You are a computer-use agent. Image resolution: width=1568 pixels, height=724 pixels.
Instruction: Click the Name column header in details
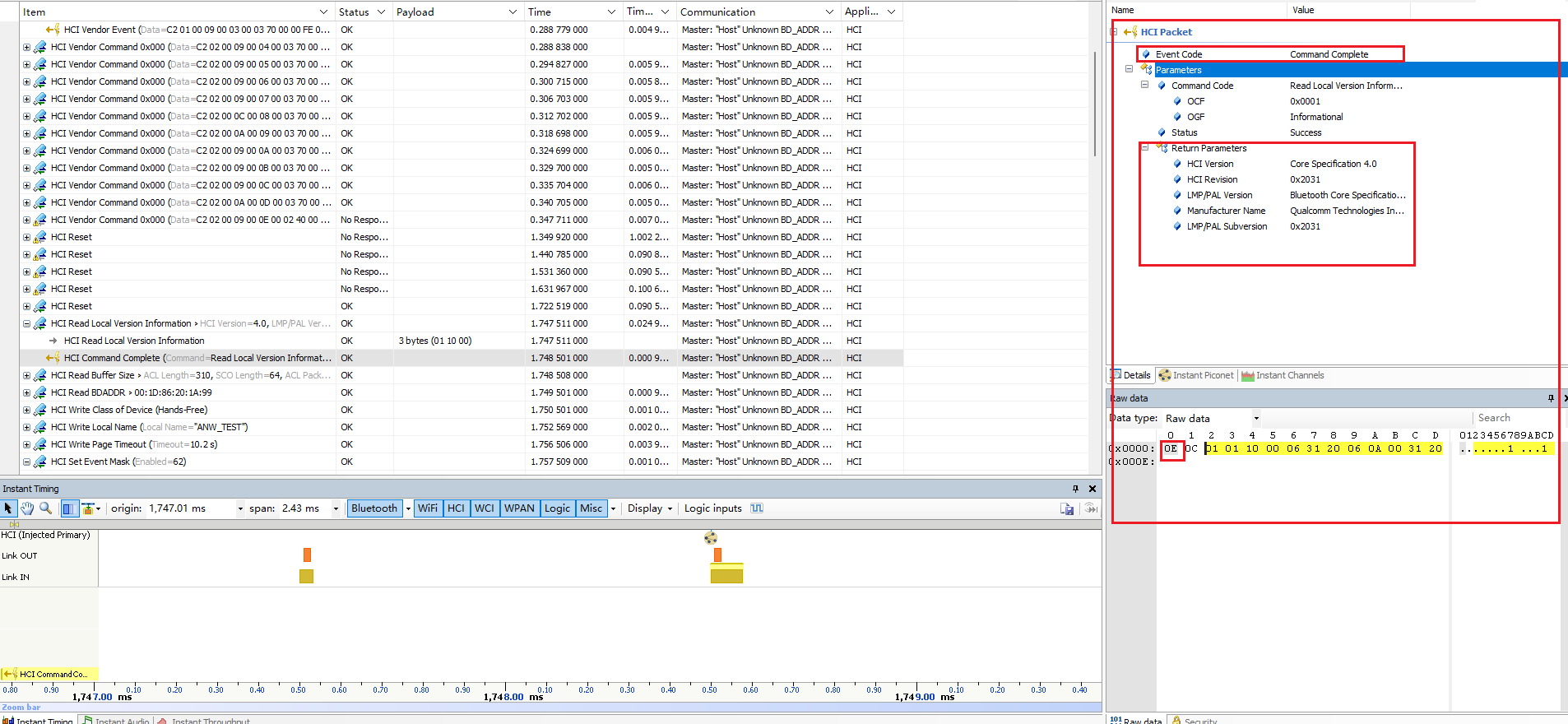[x=1197, y=10]
